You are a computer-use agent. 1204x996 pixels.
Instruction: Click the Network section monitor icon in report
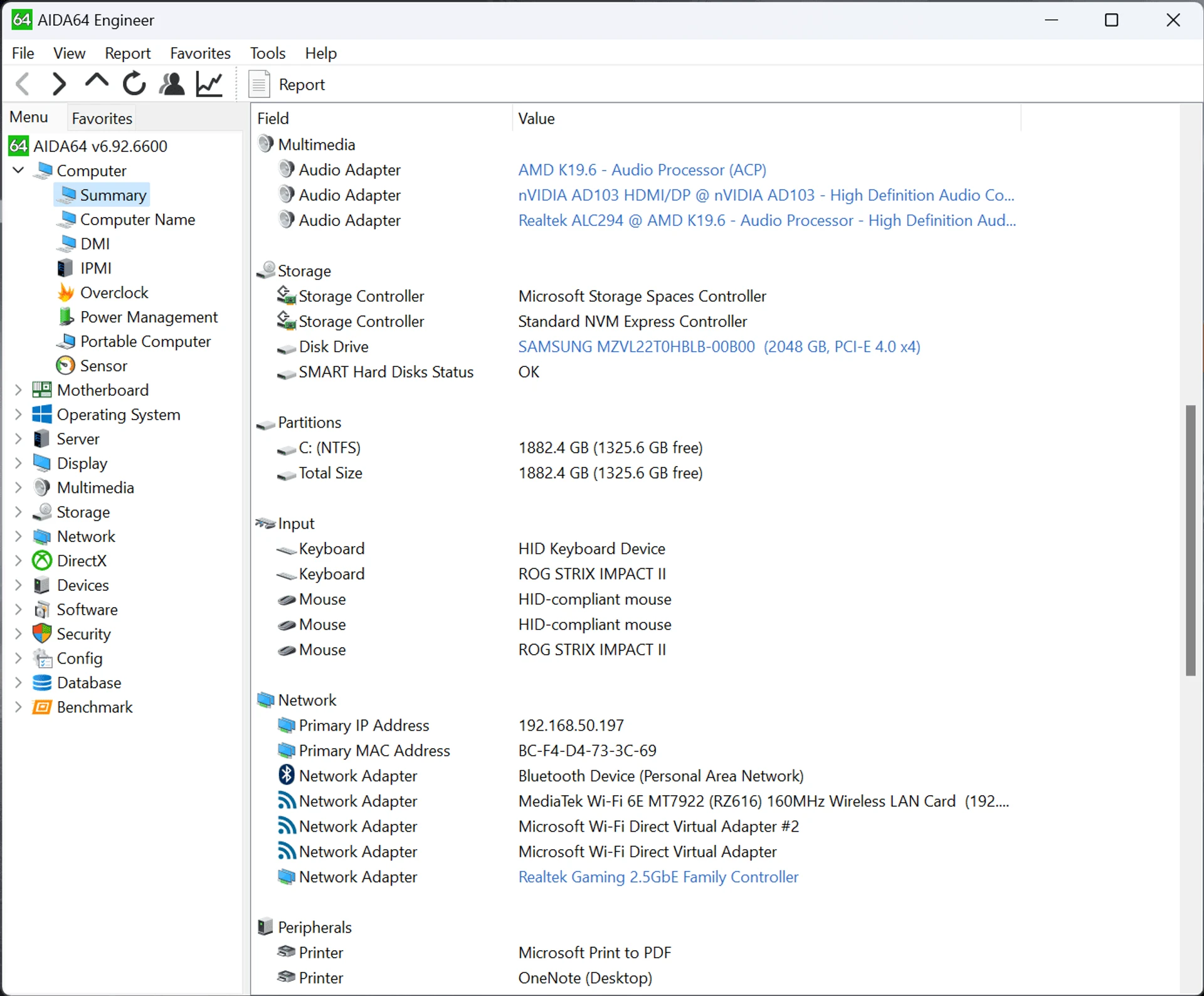(x=266, y=700)
